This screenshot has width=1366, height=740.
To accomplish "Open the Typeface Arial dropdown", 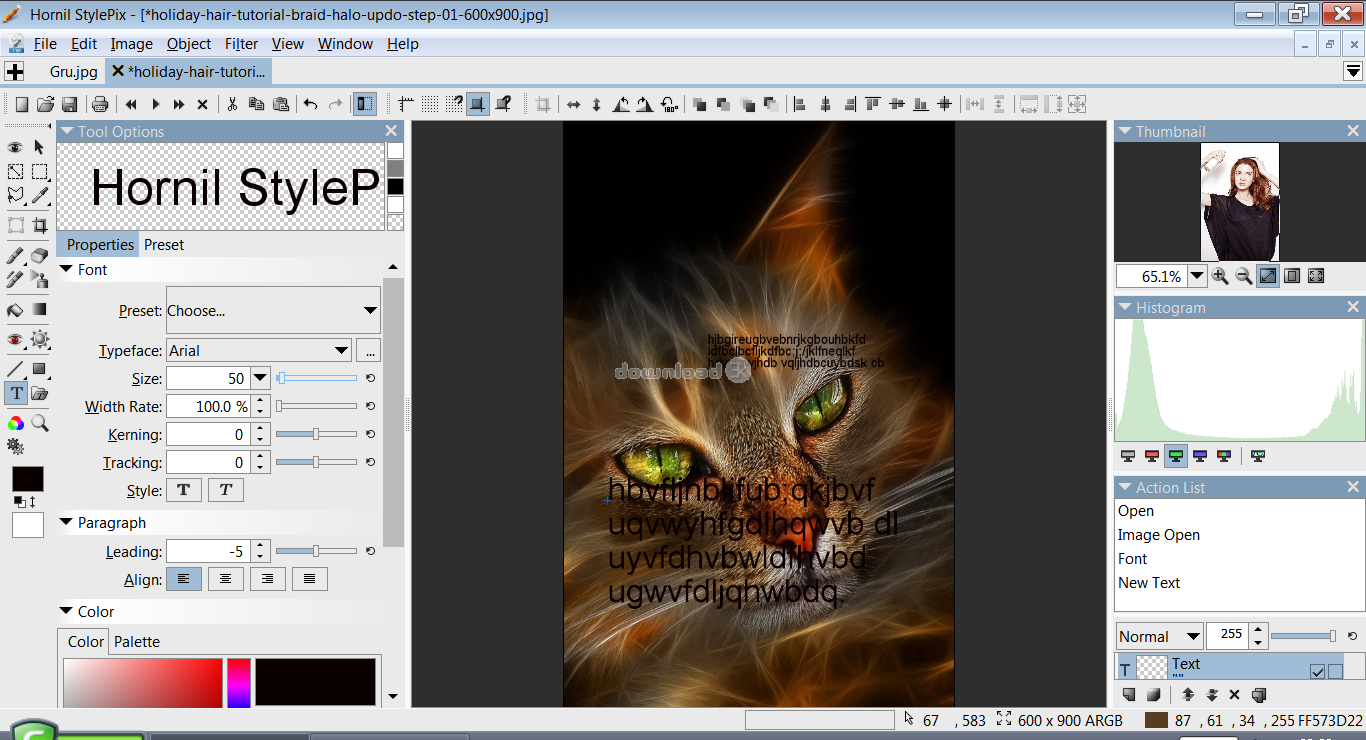I will click(x=259, y=351).
